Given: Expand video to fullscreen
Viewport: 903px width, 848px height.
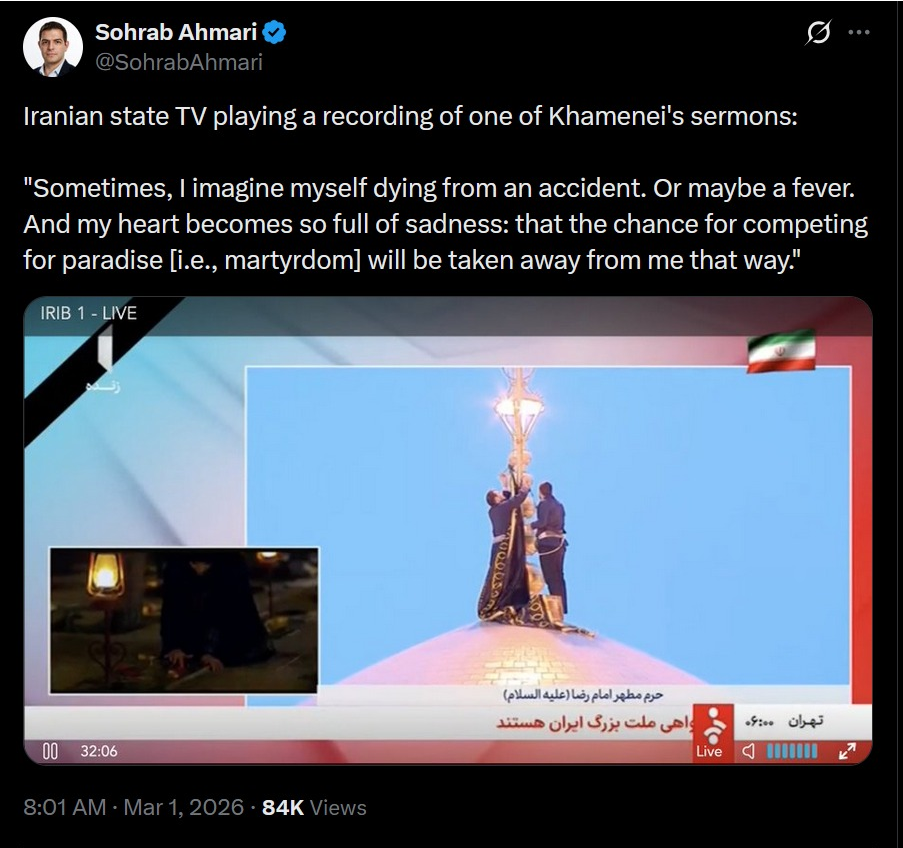Looking at the screenshot, I should click(847, 751).
